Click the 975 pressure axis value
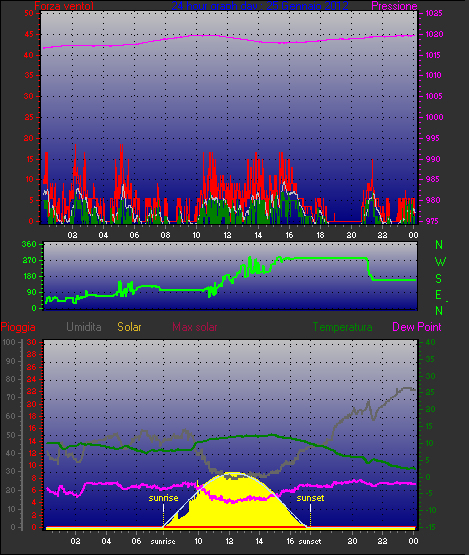 [x=432, y=221]
